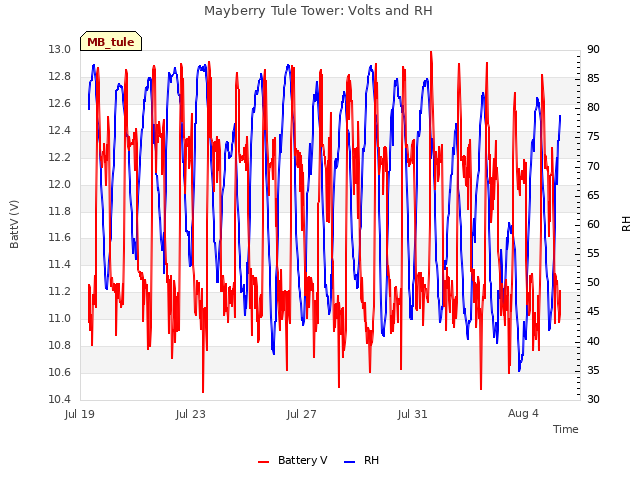
Task: Click the Jul 19 date tick
Action: pos(80,414)
